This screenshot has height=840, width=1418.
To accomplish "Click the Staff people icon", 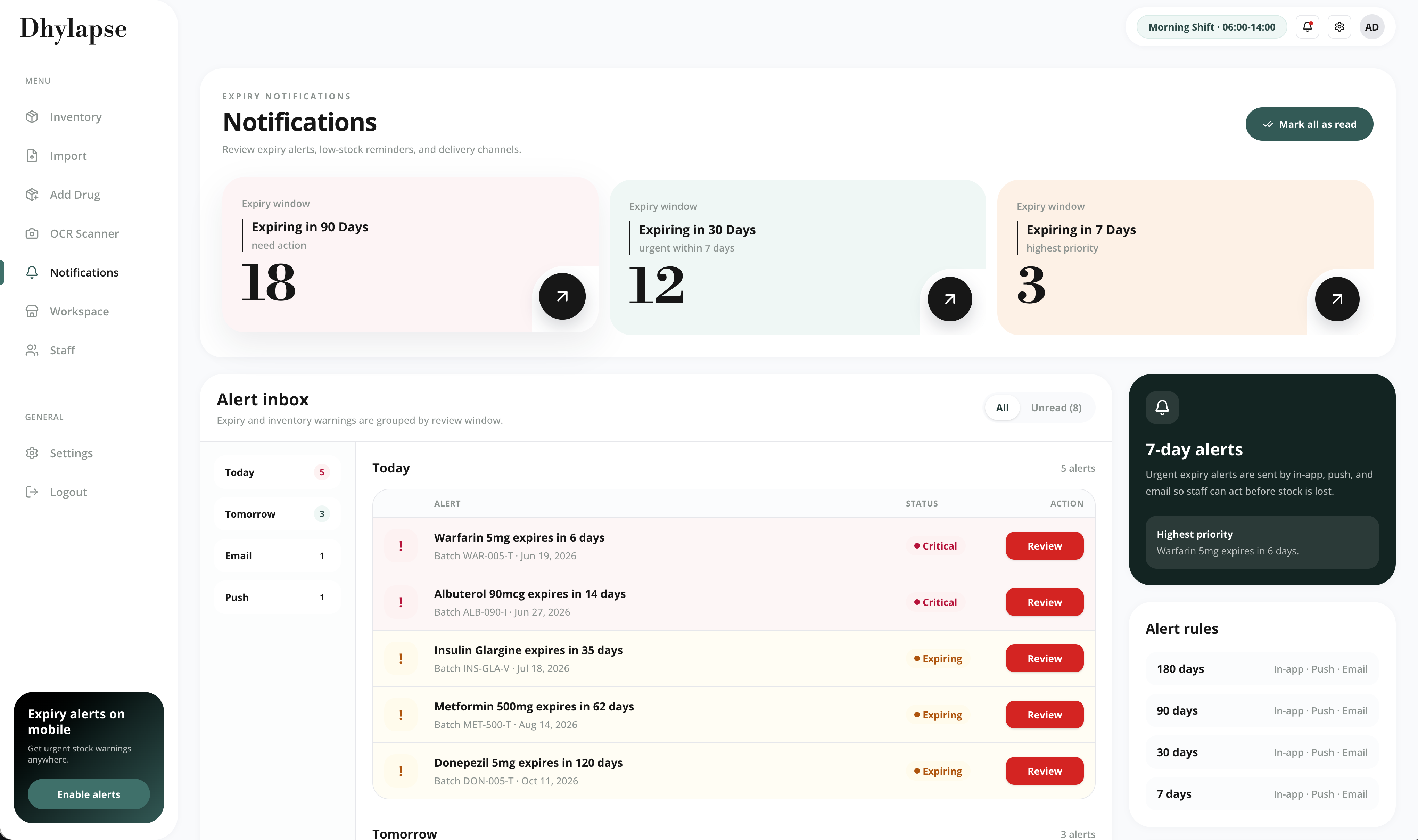I will (32, 351).
